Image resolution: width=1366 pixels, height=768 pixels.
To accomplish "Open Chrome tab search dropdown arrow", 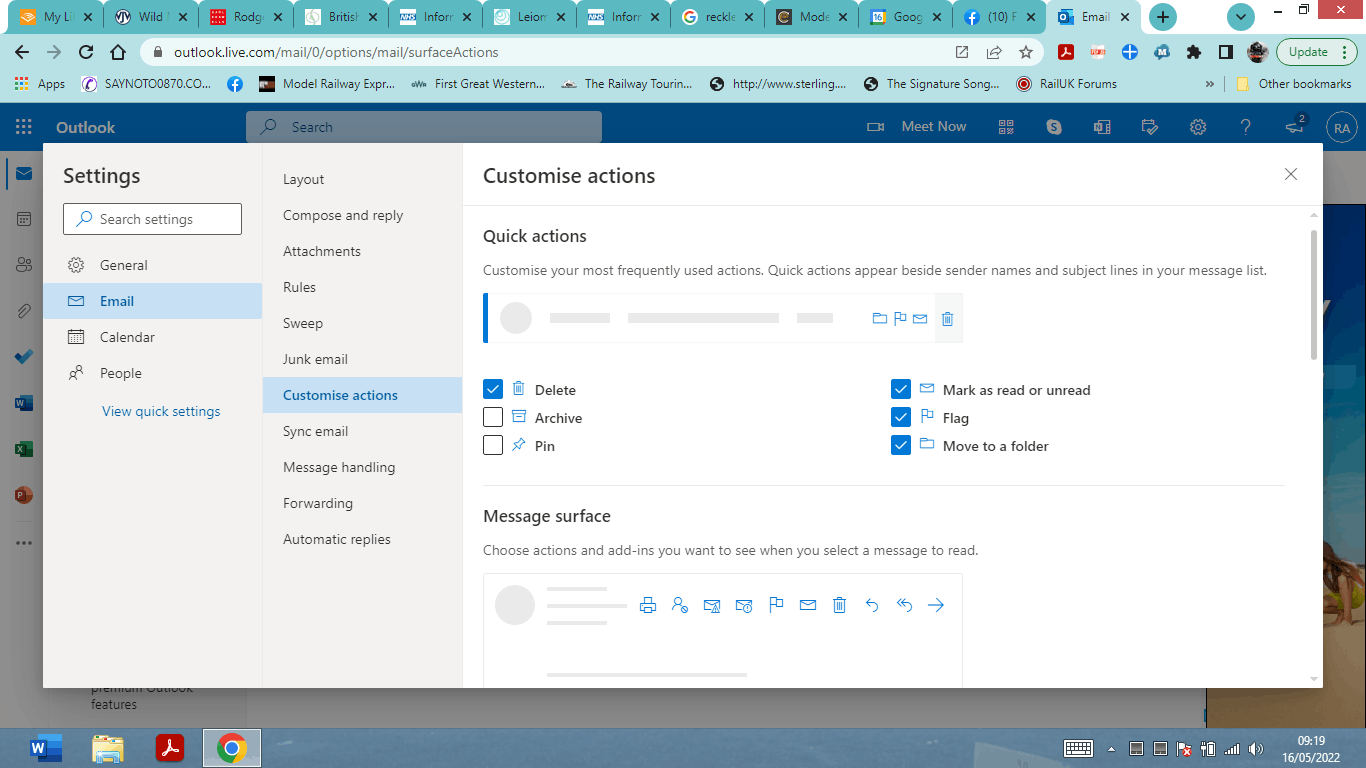I will coord(1241,17).
